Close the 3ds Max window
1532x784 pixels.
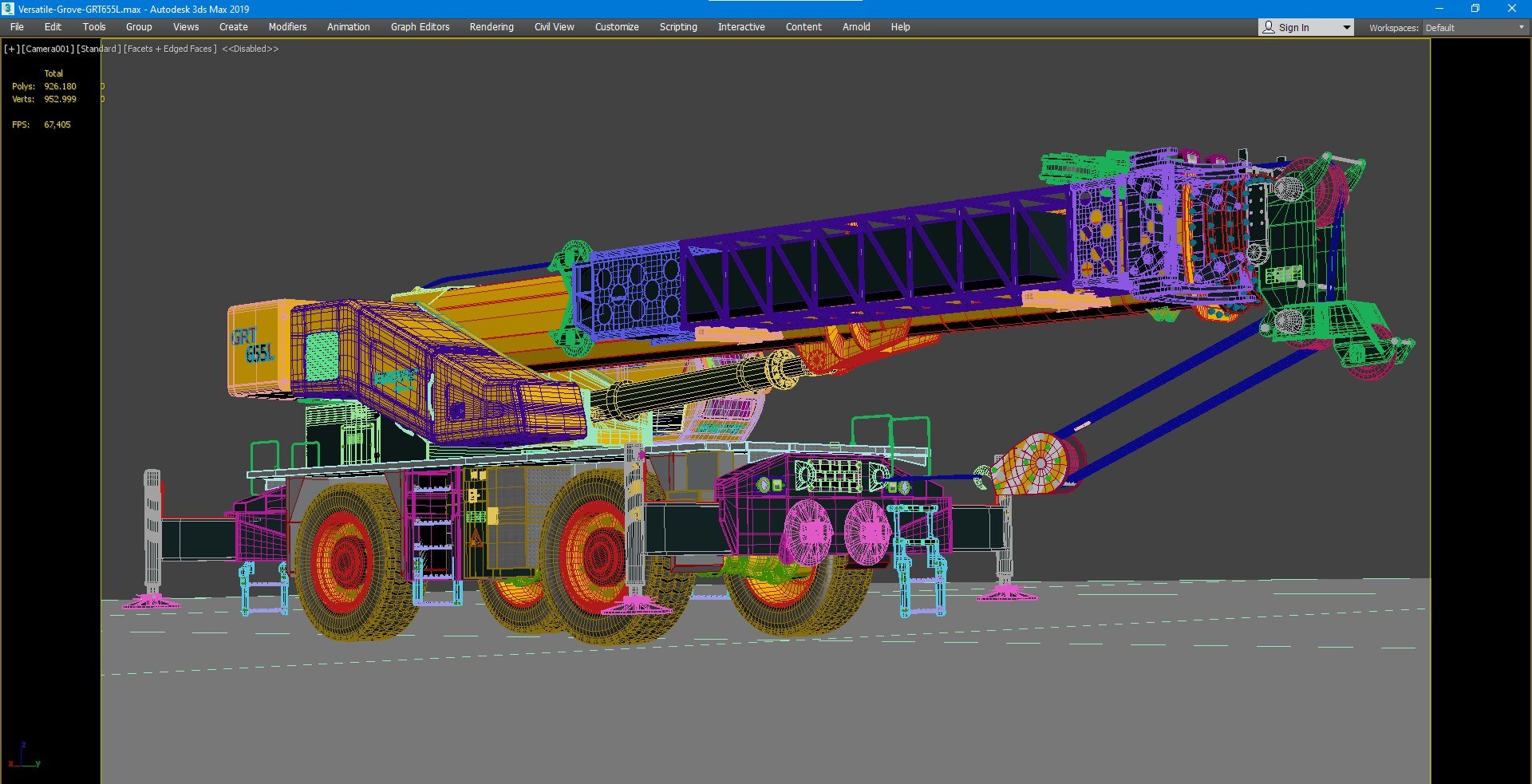point(1512,9)
